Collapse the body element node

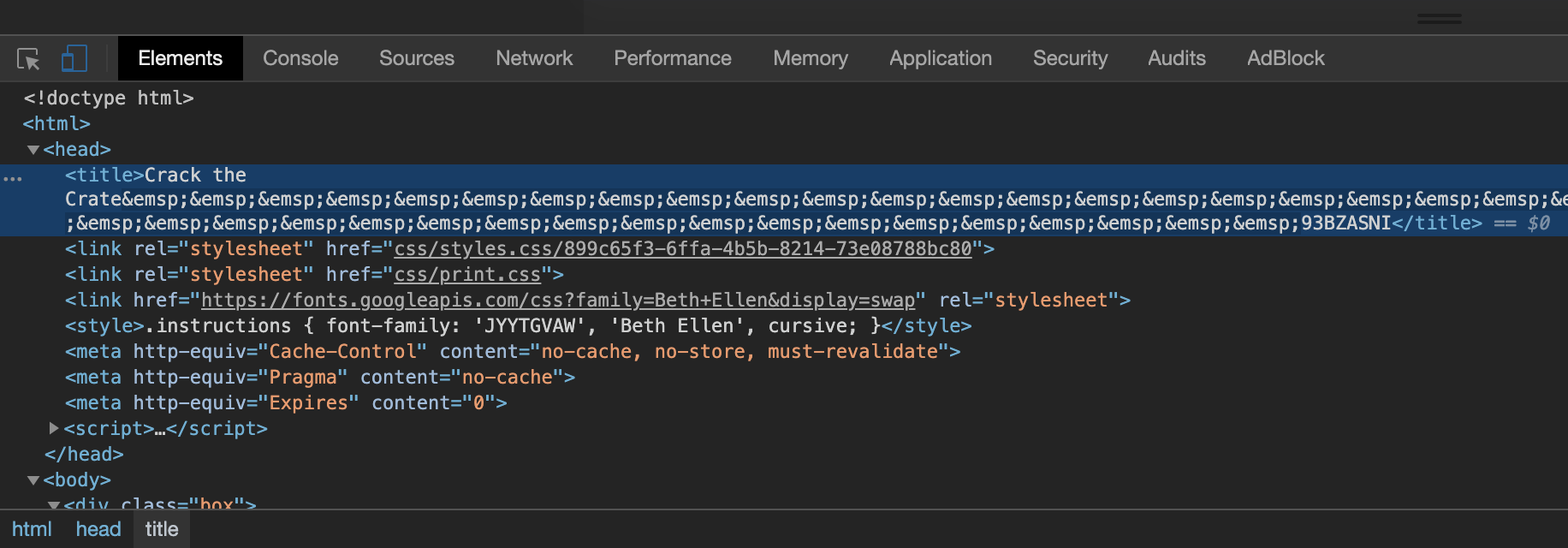point(33,480)
